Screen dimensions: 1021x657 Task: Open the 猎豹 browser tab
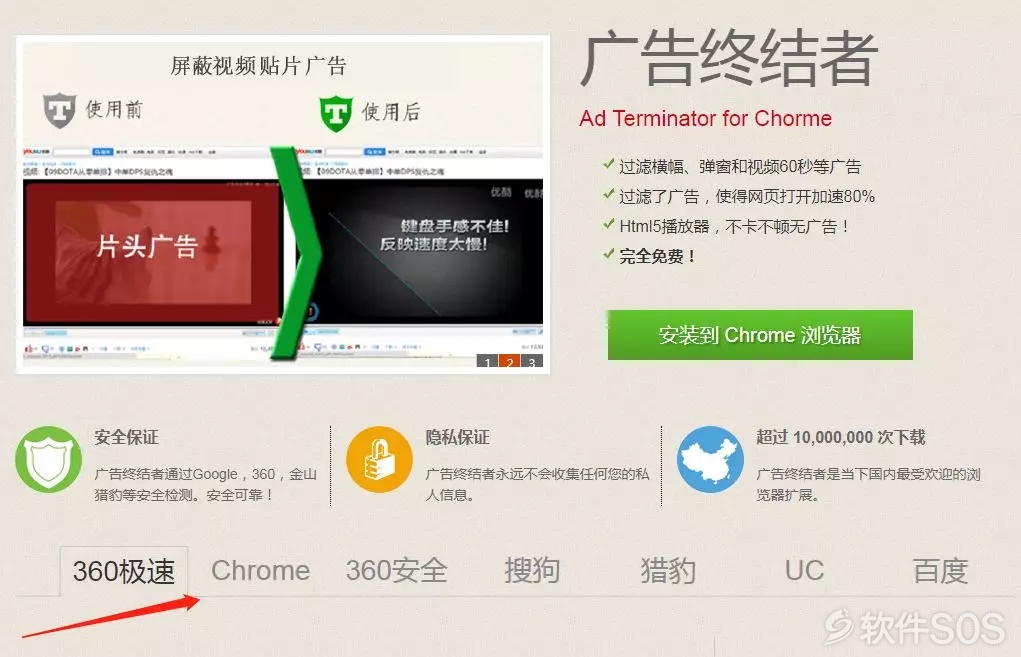[x=668, y=570]
